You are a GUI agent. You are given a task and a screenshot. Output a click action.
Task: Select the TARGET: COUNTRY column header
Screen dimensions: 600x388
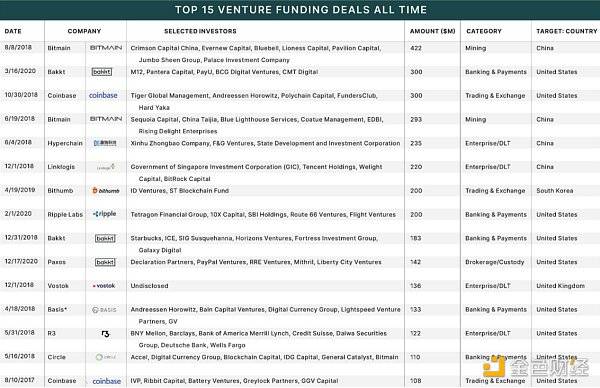click(566, 31)
